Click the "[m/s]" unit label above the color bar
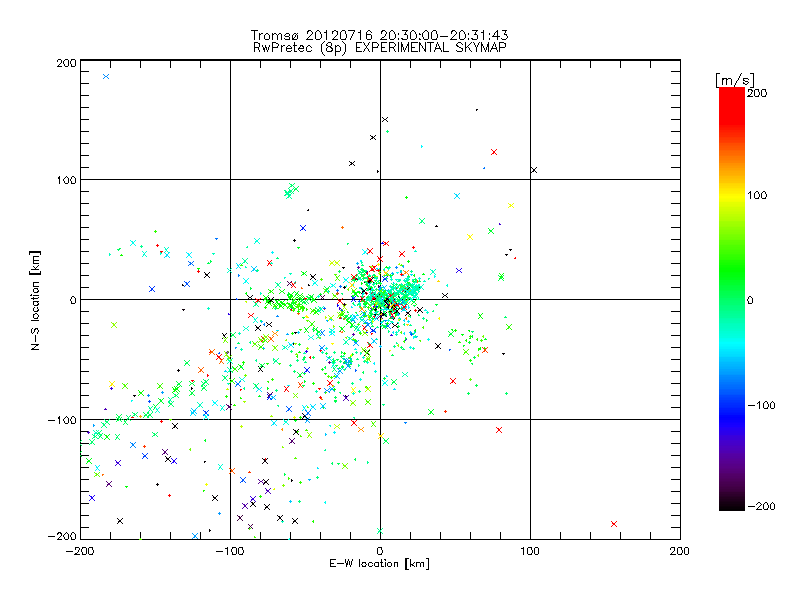The width and height of the screenshot is (800, 600). pyautogui.click(x=735, y=80)
